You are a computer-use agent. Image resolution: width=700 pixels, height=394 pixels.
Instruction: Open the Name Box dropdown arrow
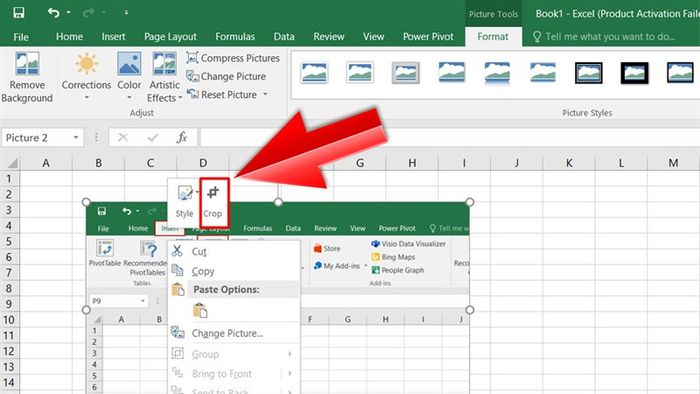pyautogui.click(x=76, y=137)
